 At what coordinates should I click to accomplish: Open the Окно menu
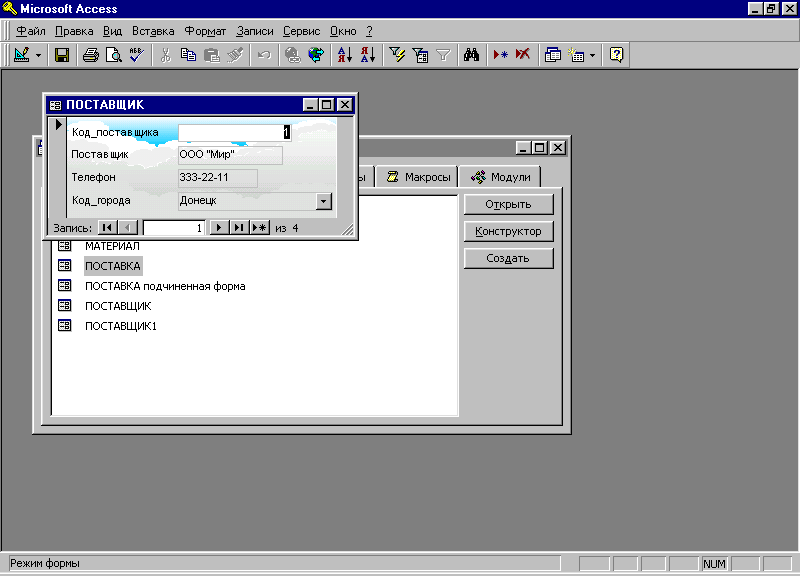[343, 31]
